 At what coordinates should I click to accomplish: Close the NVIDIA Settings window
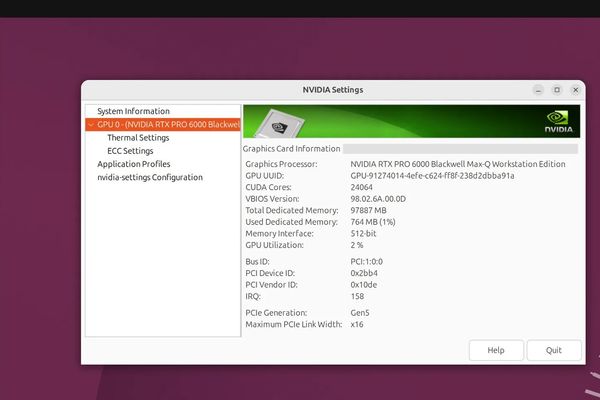click(x=575, y=90)
